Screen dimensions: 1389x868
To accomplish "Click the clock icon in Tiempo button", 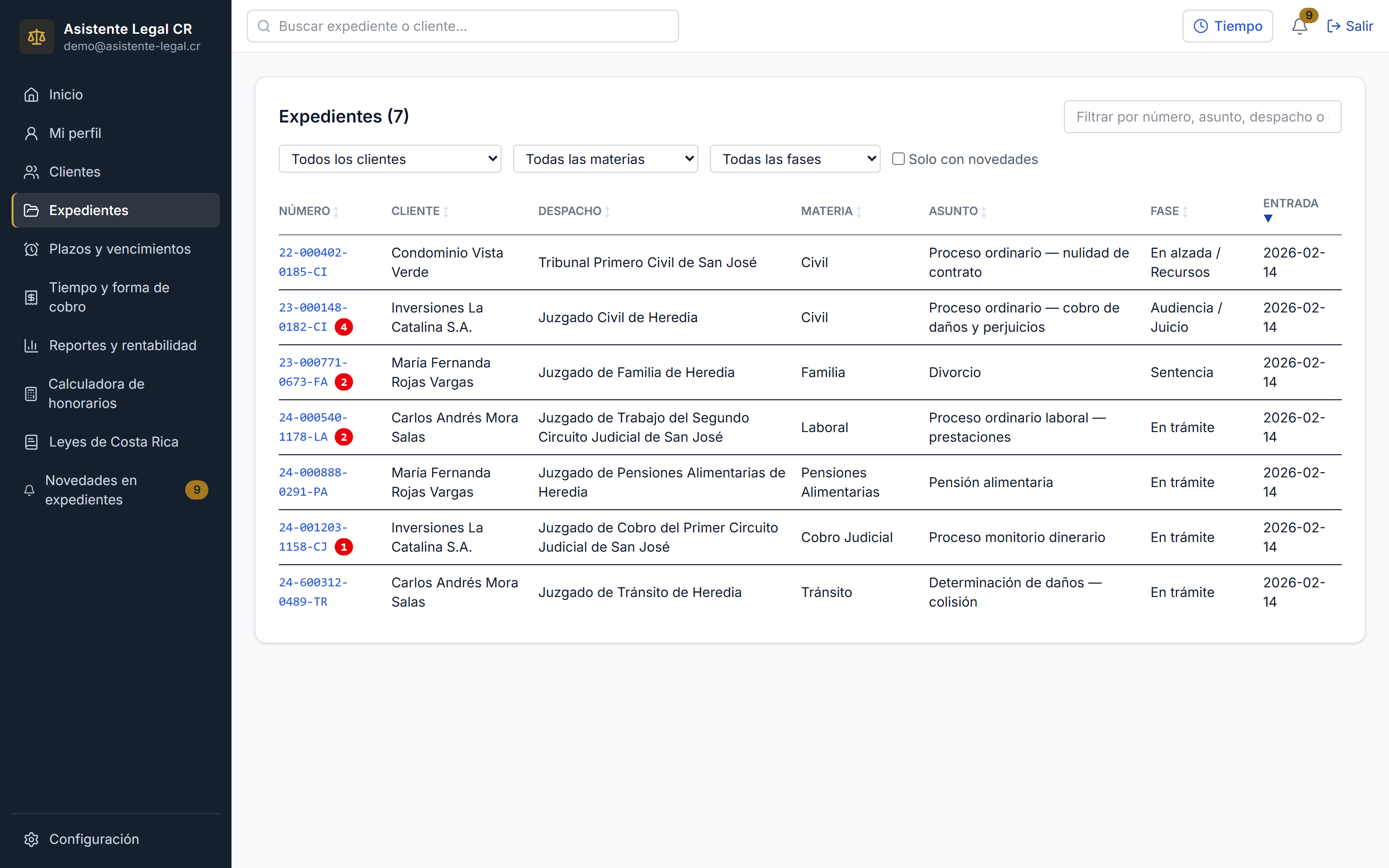I will tap(1201, 26).
